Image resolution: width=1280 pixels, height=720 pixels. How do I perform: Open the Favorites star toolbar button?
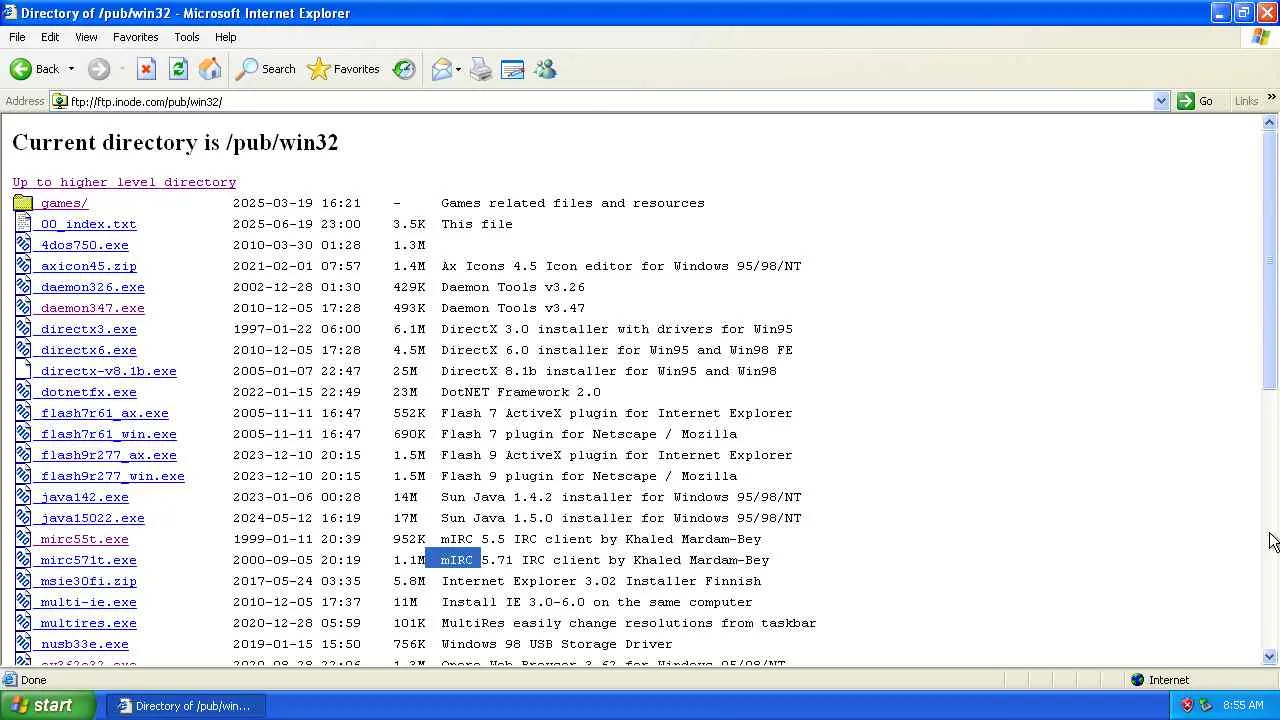click(x=343, y=69)
